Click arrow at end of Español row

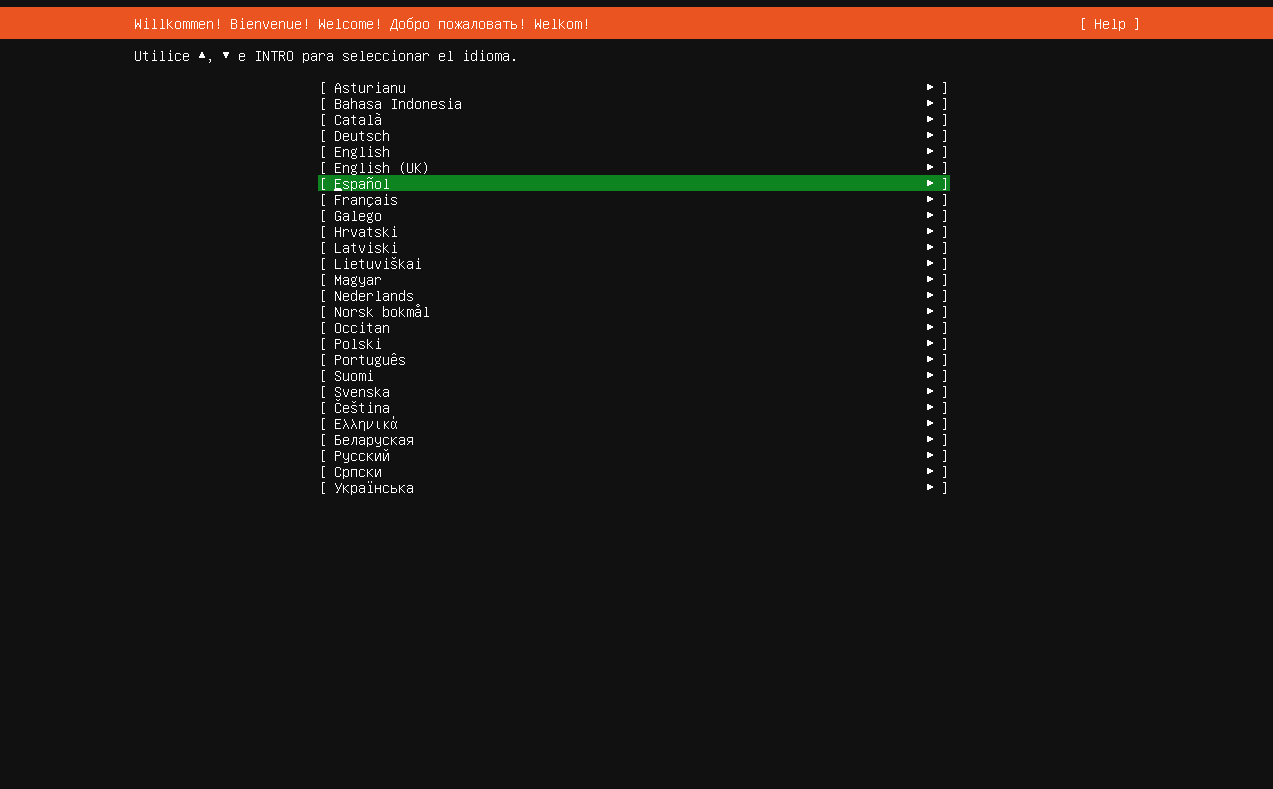click(x=930, y=183)
